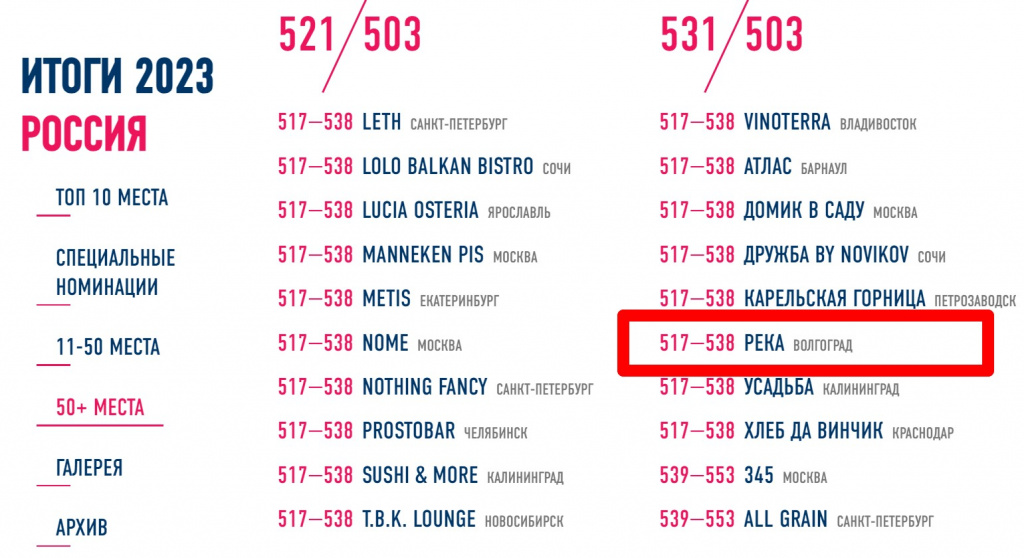Open Дружба by Novikov listing
1024x558 pixels.
click(826, 255)
